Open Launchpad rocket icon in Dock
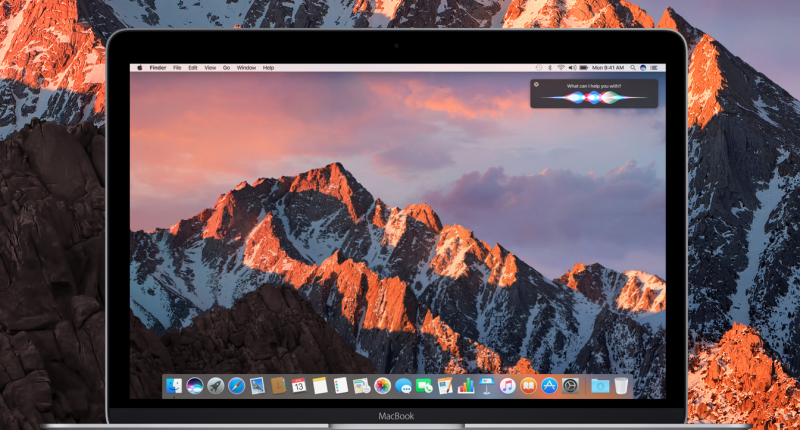The height and width of the screenshot is (430, 800). tap(215, 386)
